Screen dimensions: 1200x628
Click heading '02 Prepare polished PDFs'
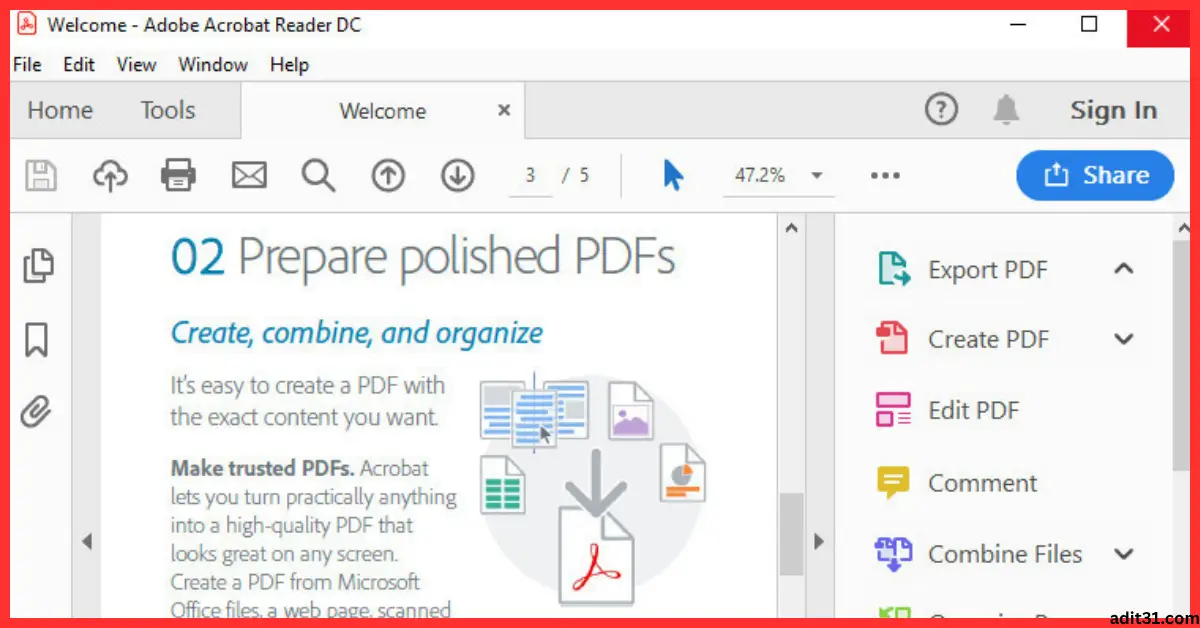point(423,258)
